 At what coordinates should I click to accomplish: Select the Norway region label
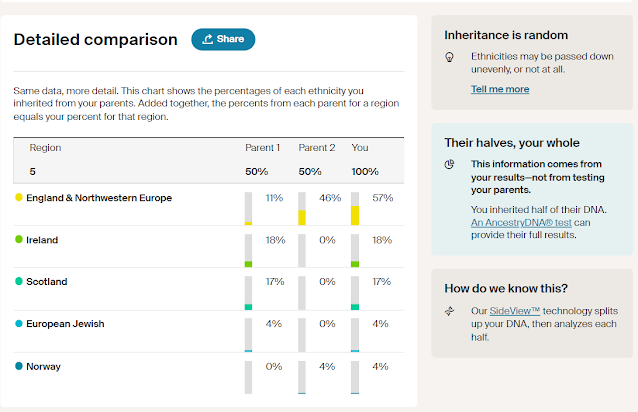tap(43, 366)
